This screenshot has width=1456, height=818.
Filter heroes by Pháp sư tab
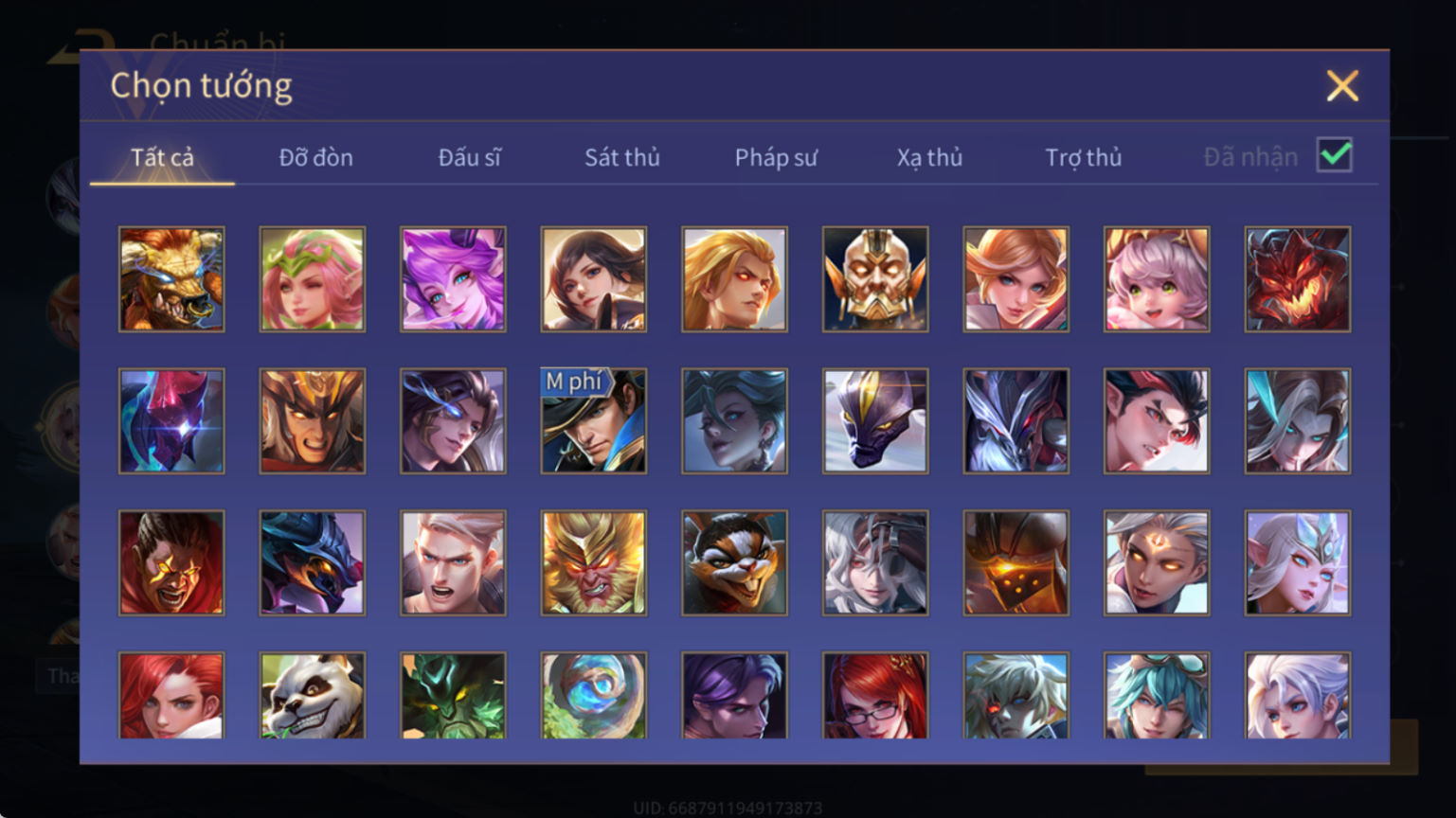776,157
